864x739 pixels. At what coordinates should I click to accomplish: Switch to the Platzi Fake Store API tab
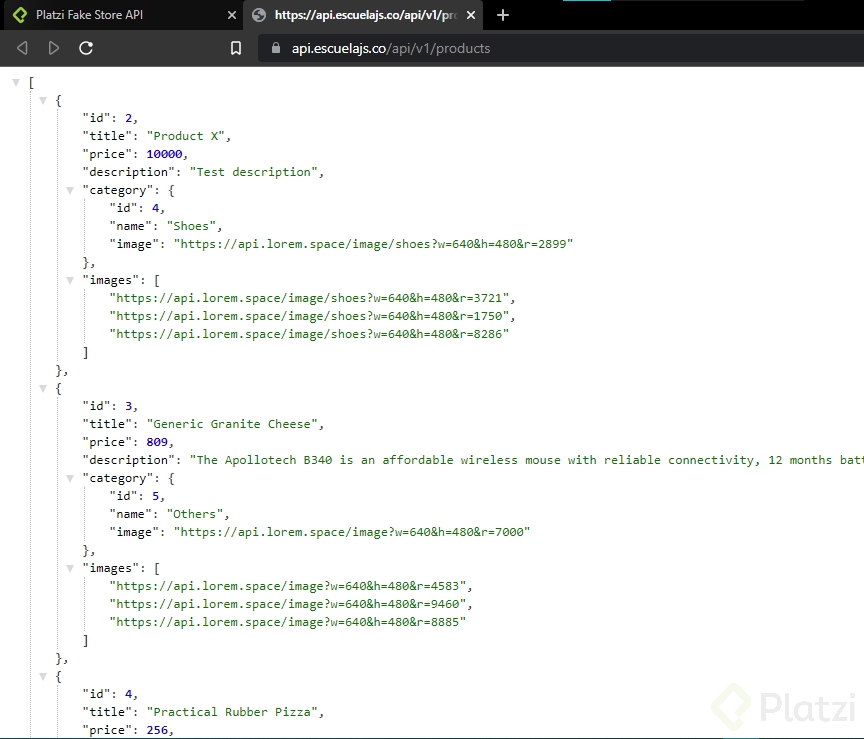click(x=123, y=15)
